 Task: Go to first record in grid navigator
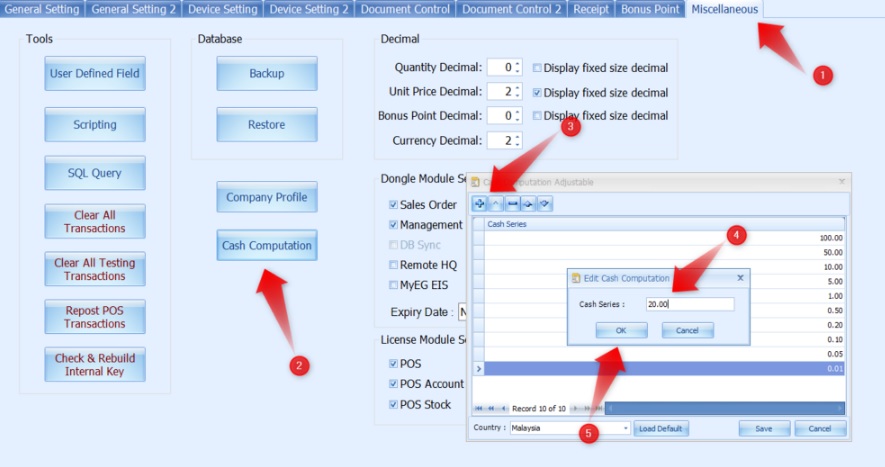(479, 409)
